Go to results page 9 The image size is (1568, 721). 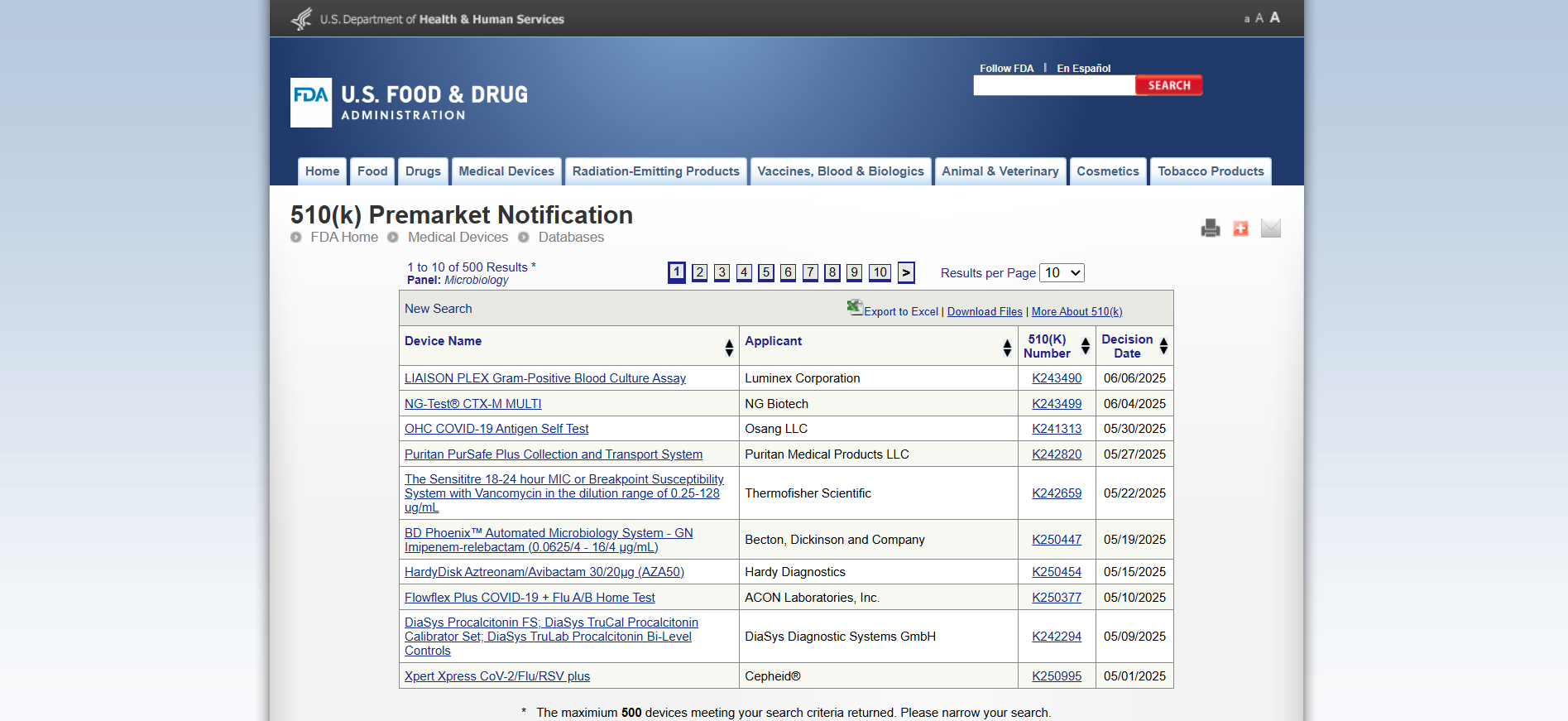855,272
